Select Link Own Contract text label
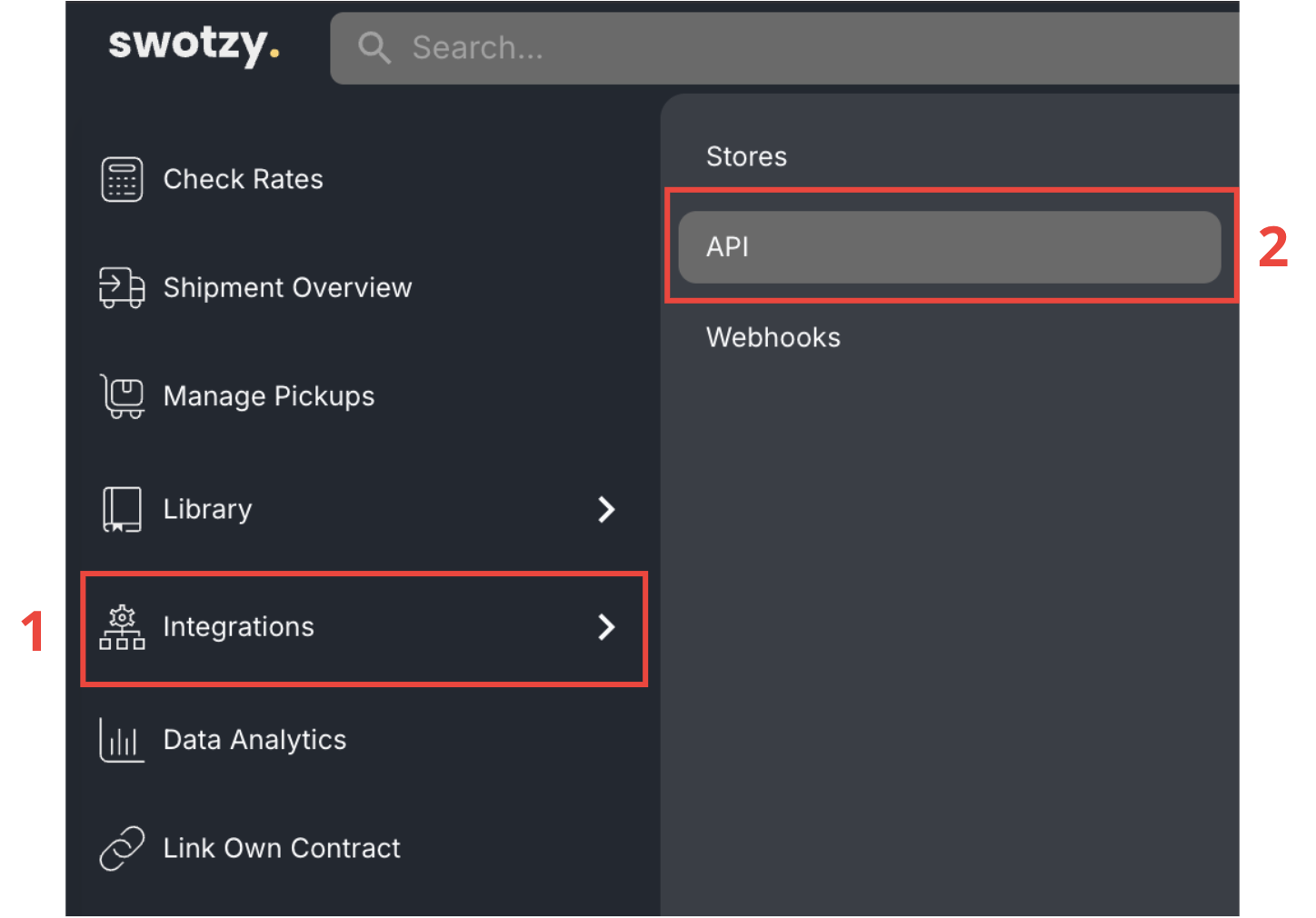The height and width of the screenshot is (918, 1316). coord(282,848)
